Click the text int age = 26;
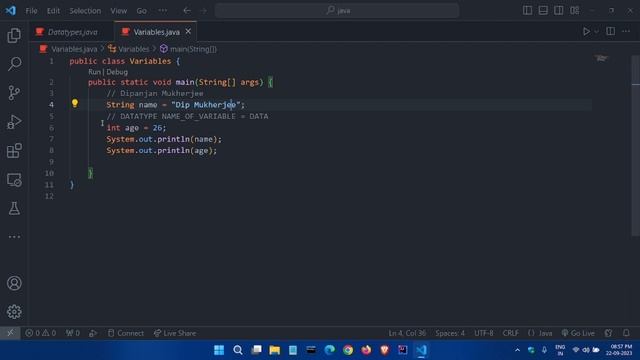This screenshot has height=360, width=640. 136,128
